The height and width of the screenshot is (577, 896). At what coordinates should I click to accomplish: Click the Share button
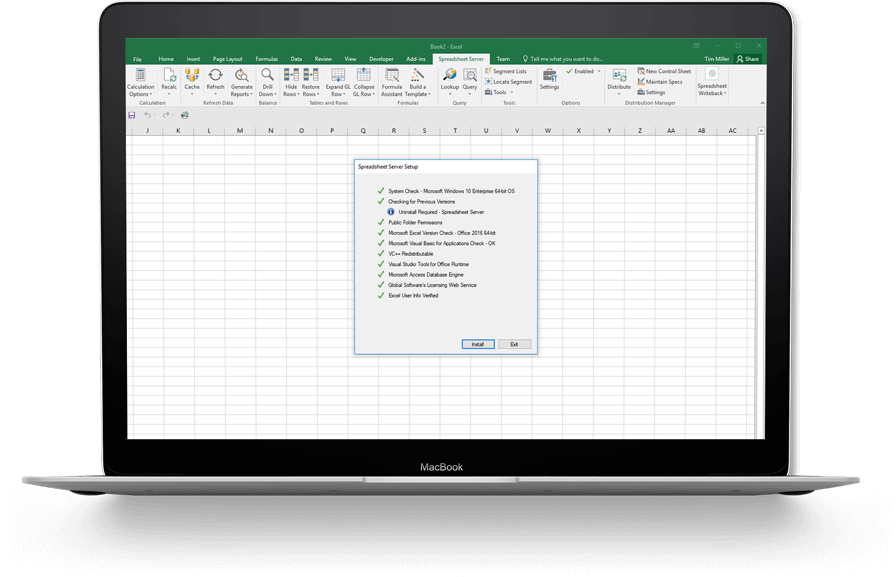(748, 59)
